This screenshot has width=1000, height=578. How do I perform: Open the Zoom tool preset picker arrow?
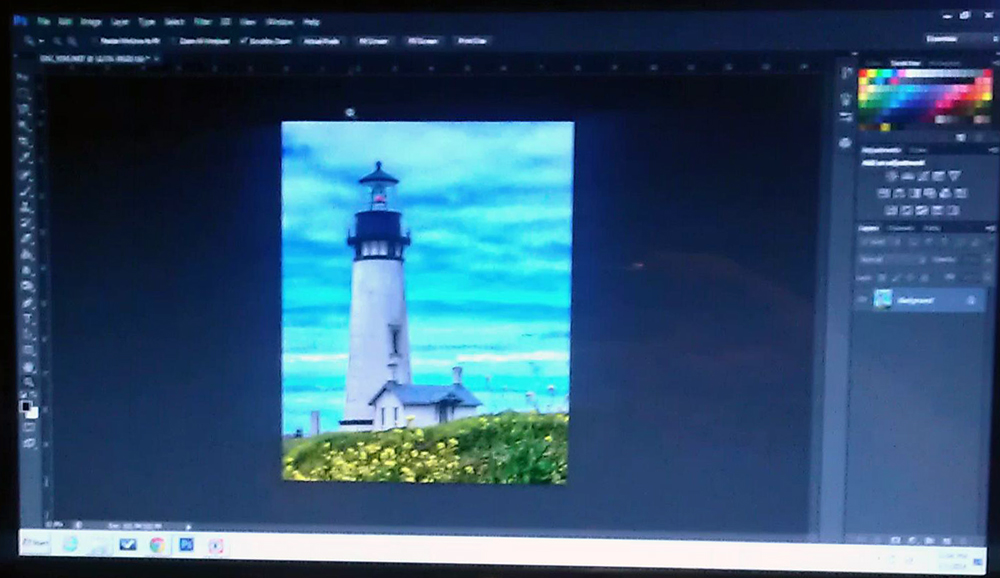click(42, 41)
